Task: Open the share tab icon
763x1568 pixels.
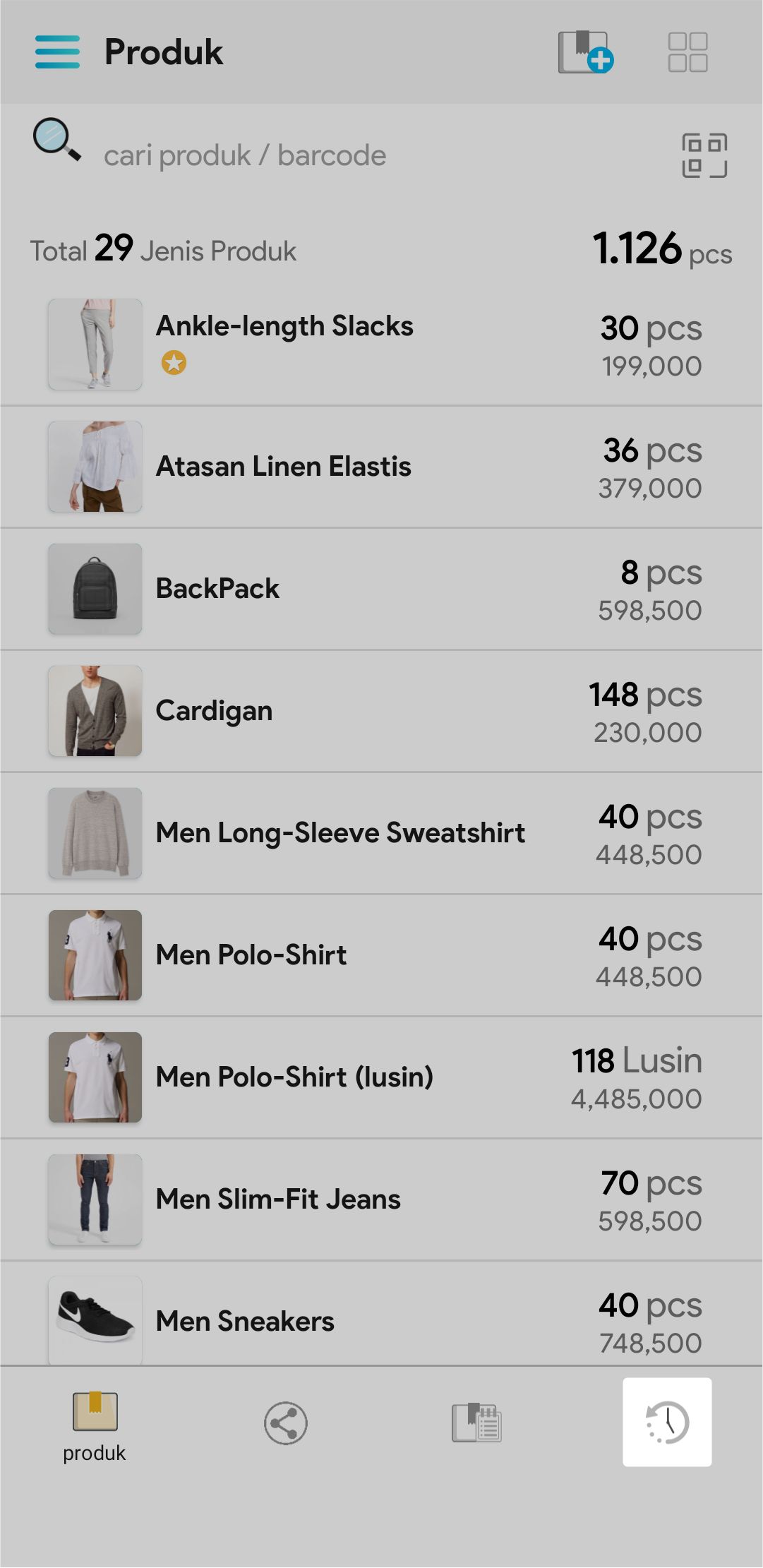Action: tap(285, 1423)
